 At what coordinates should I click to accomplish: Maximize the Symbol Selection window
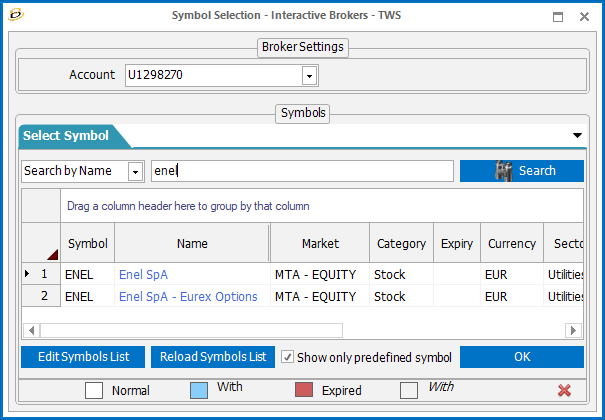558,16
